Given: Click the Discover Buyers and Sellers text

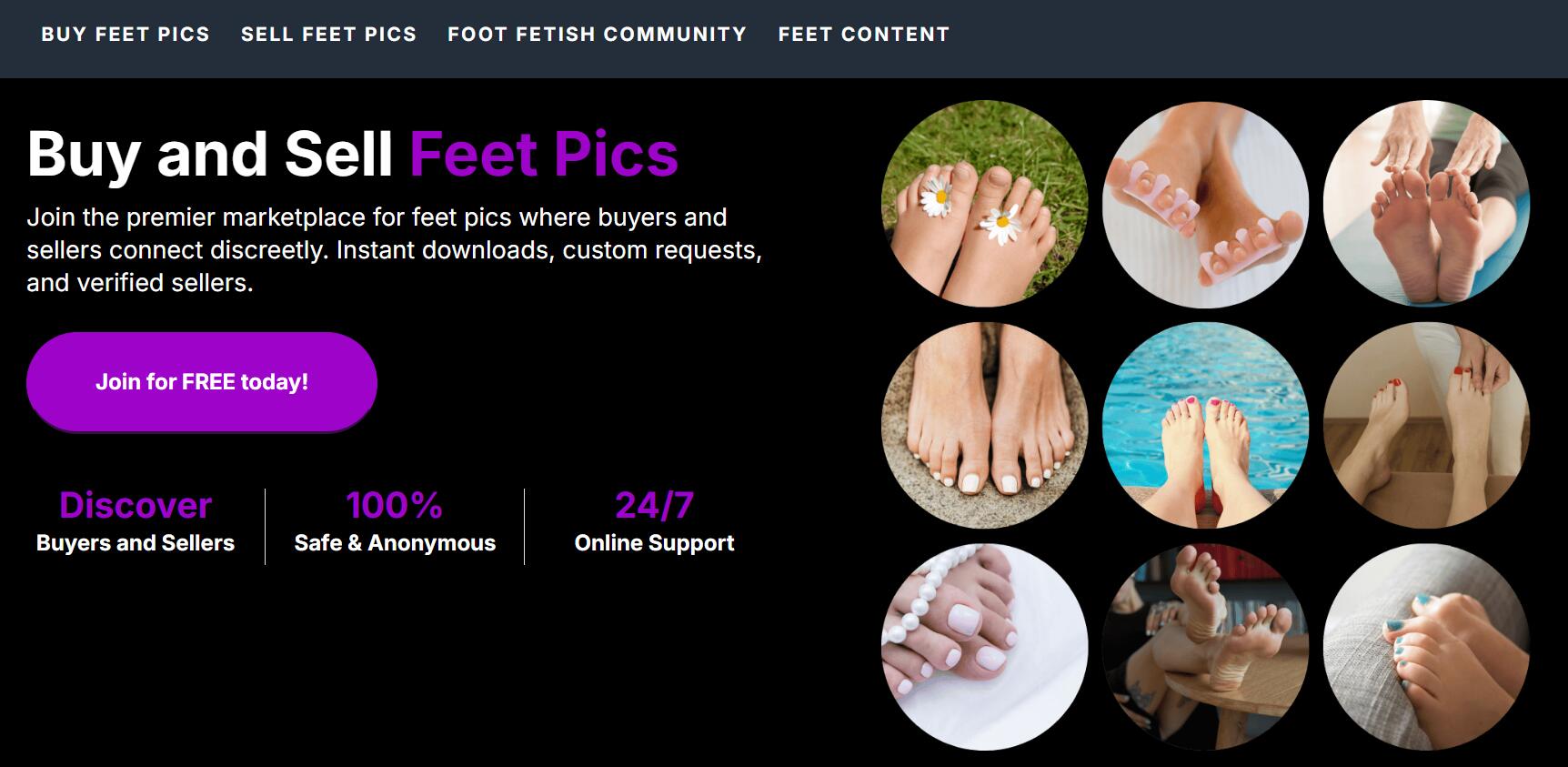Looking at the screenshot, I should click(x=135, y=523).
